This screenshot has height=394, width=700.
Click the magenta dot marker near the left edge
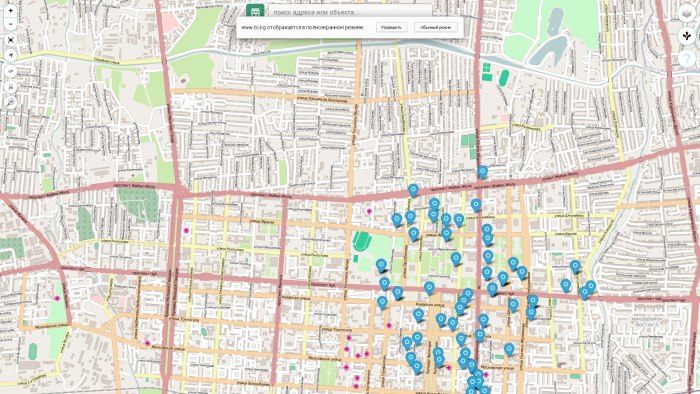57,299
